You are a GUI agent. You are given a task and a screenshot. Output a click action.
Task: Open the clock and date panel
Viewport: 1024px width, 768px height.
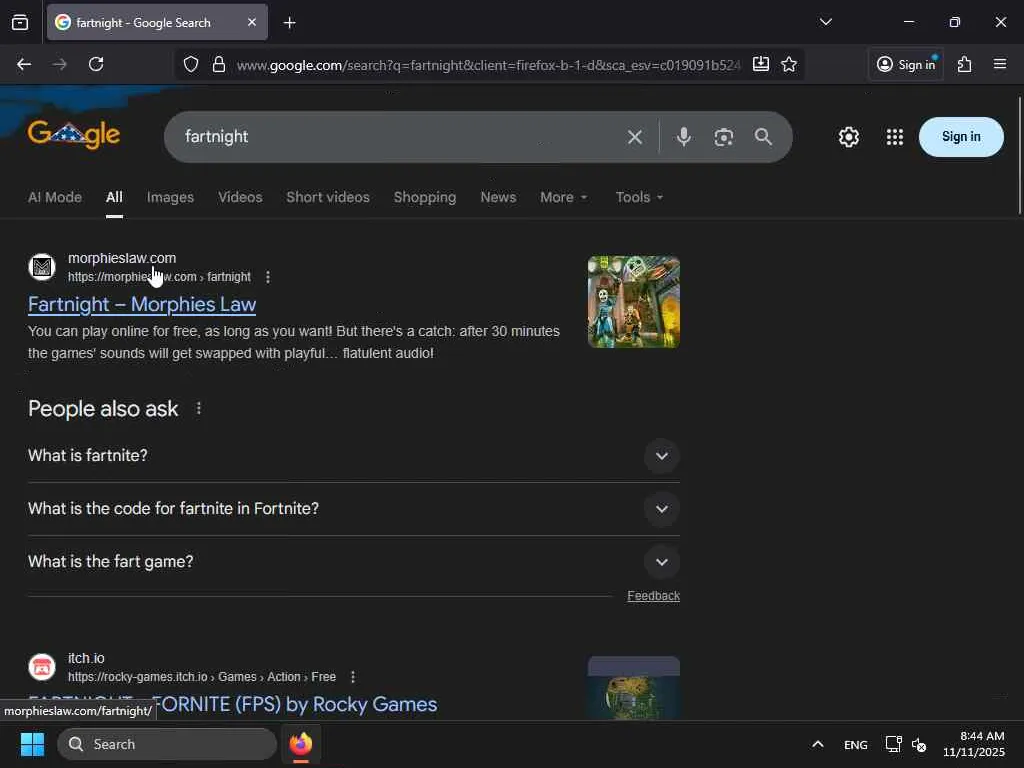(974, 744)
